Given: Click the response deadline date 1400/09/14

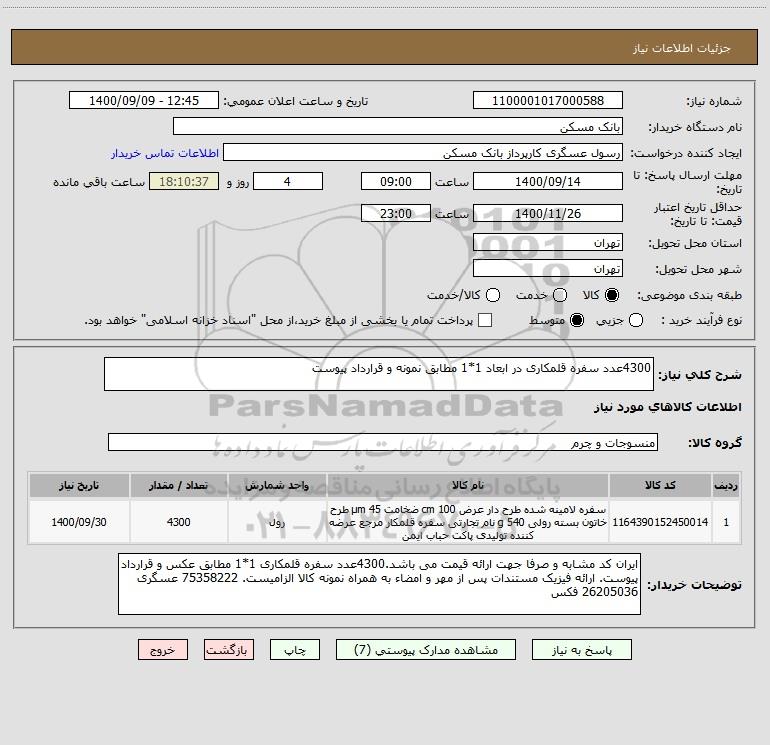Looking at the screenshot, I should coord(548,181).
